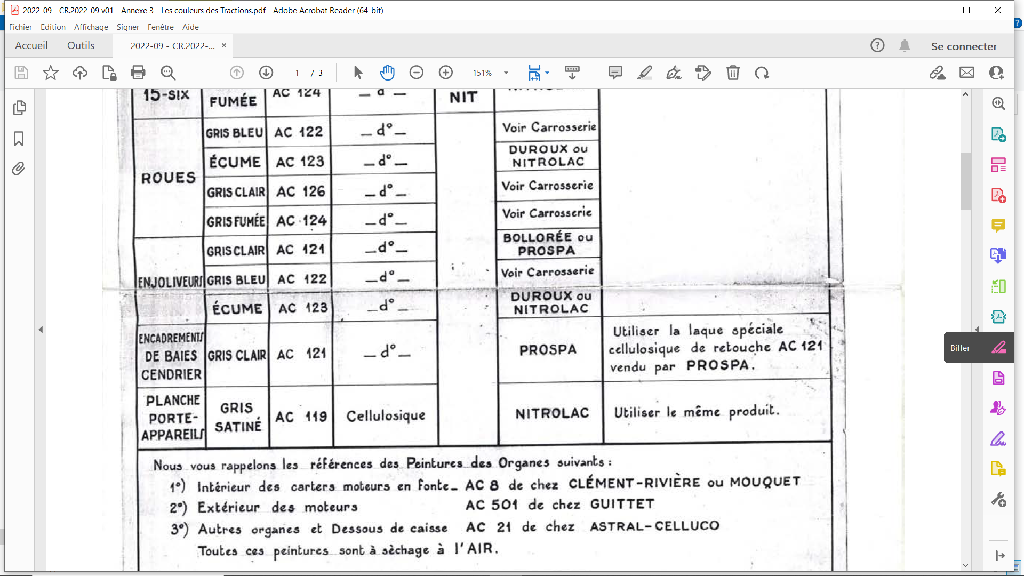1024x576 pixels.
Task: Expand the zoom level dropdown
Action: pos(506,73)
